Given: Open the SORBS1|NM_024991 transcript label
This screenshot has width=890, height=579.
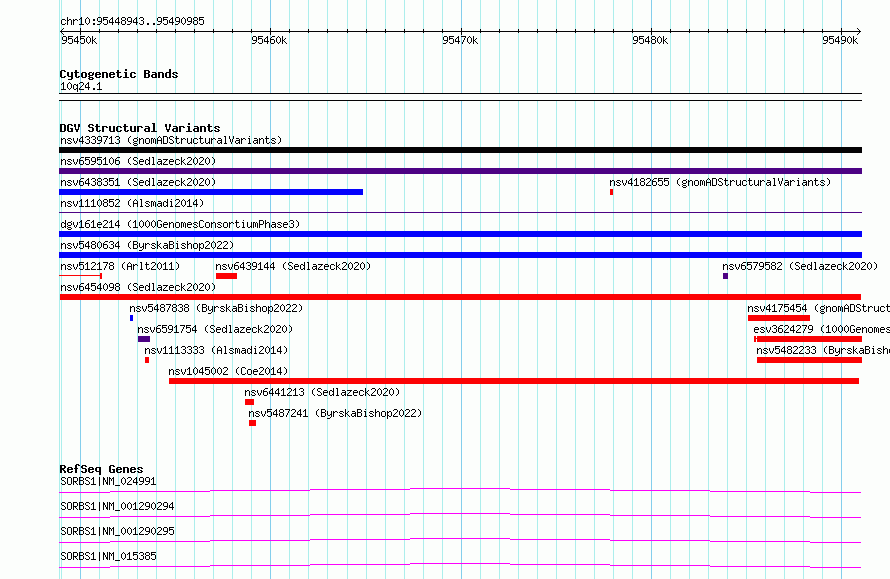Looking at the screenshot, I should (108, 481).
